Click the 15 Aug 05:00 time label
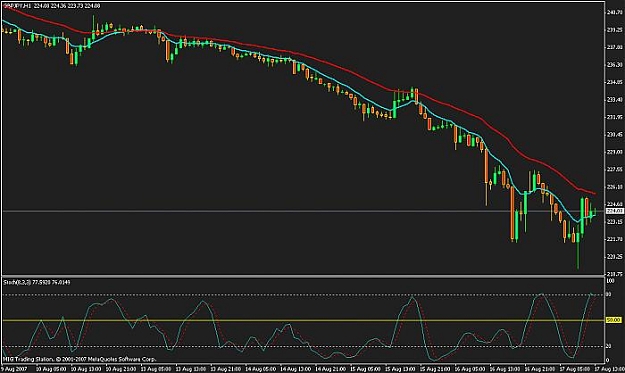The image size is (625, 373). [x=365, y=369]
